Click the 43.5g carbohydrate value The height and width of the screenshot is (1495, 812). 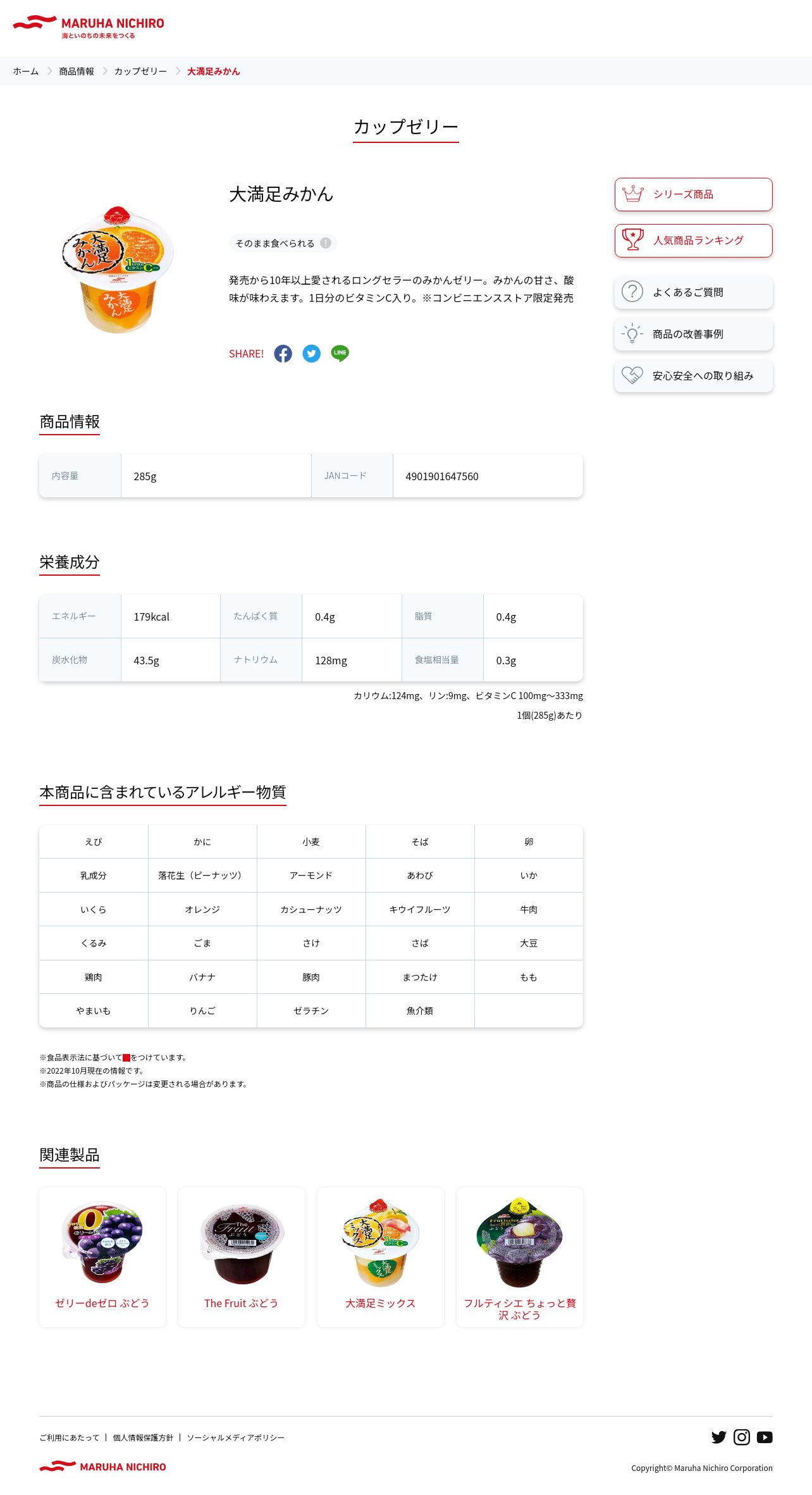tap(146, 661)
